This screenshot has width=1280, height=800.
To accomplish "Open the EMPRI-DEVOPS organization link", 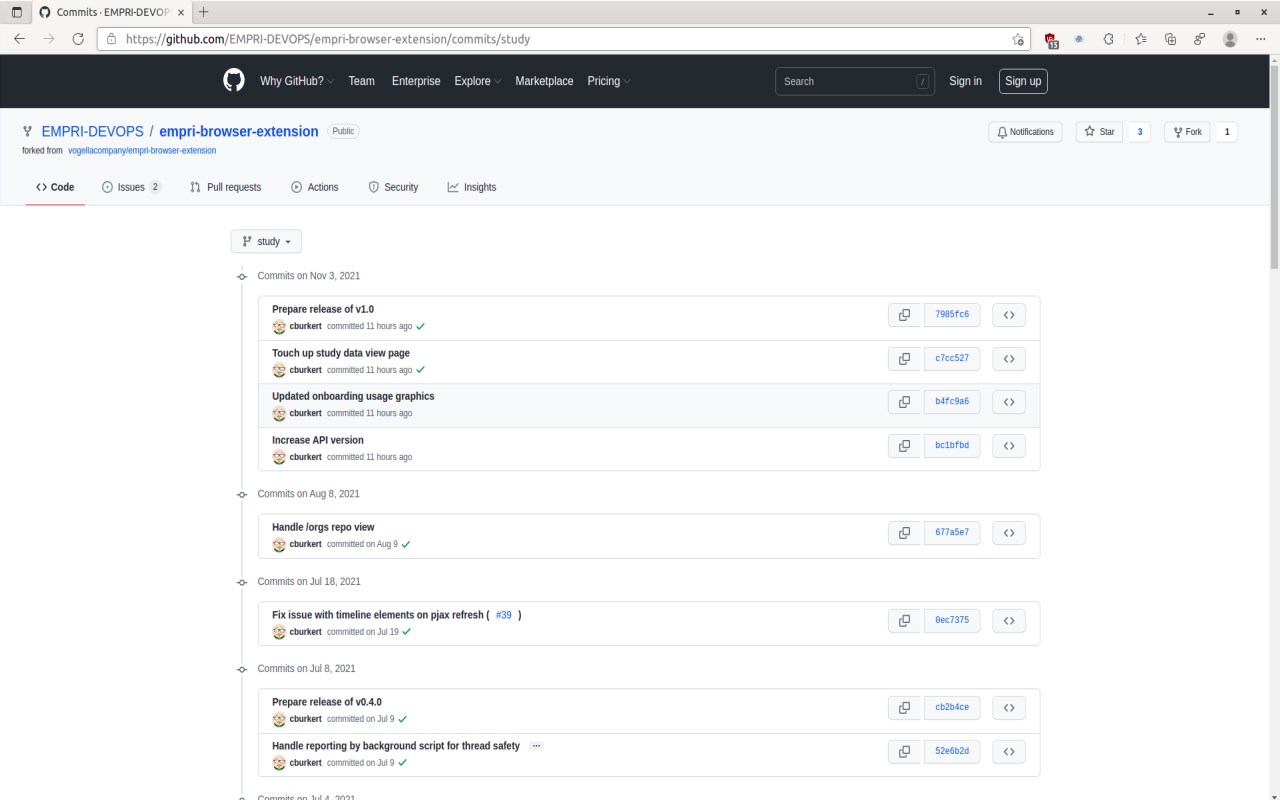I will (x=91, y=131).
